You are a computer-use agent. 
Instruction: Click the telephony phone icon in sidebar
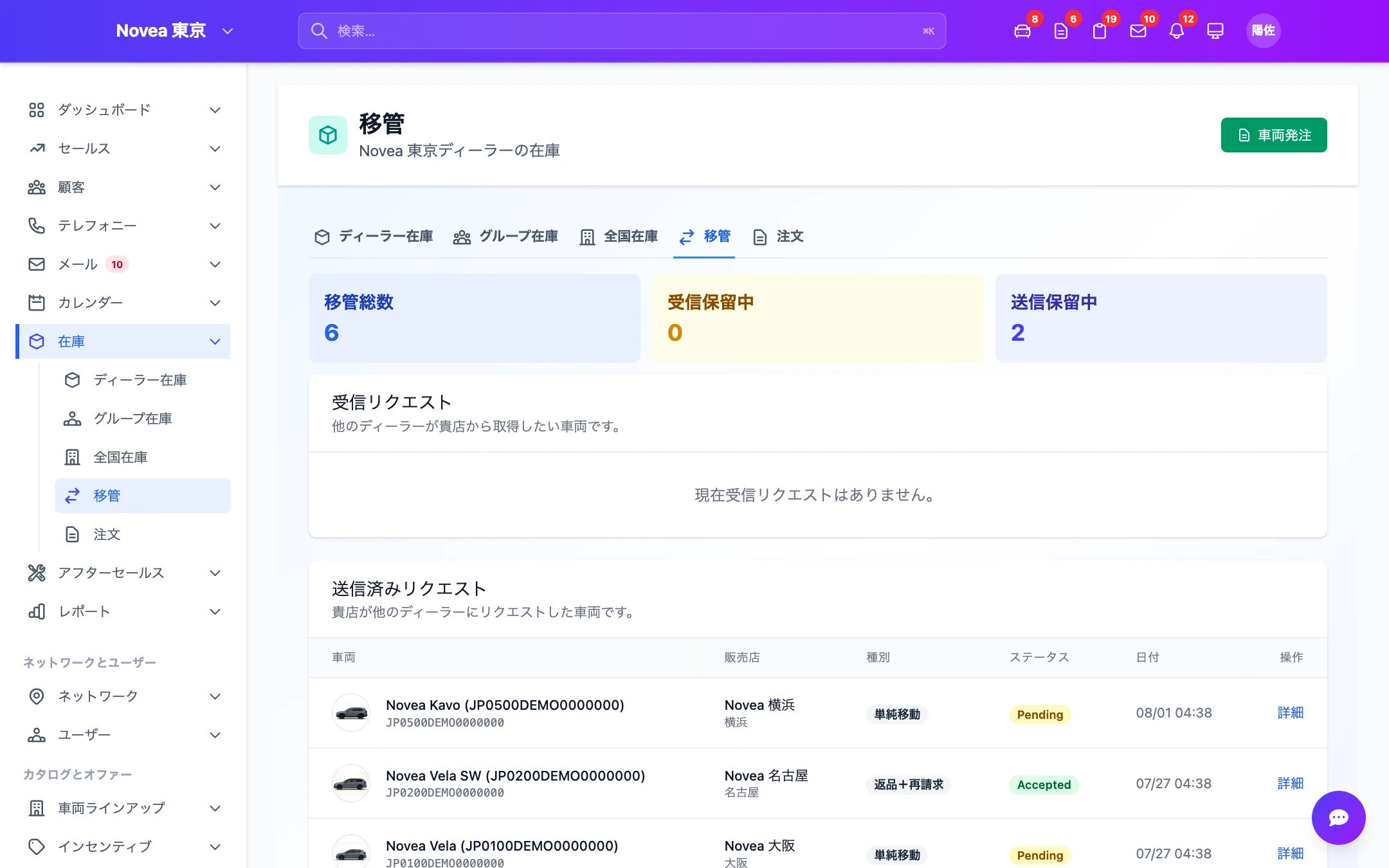coord(37,226)
